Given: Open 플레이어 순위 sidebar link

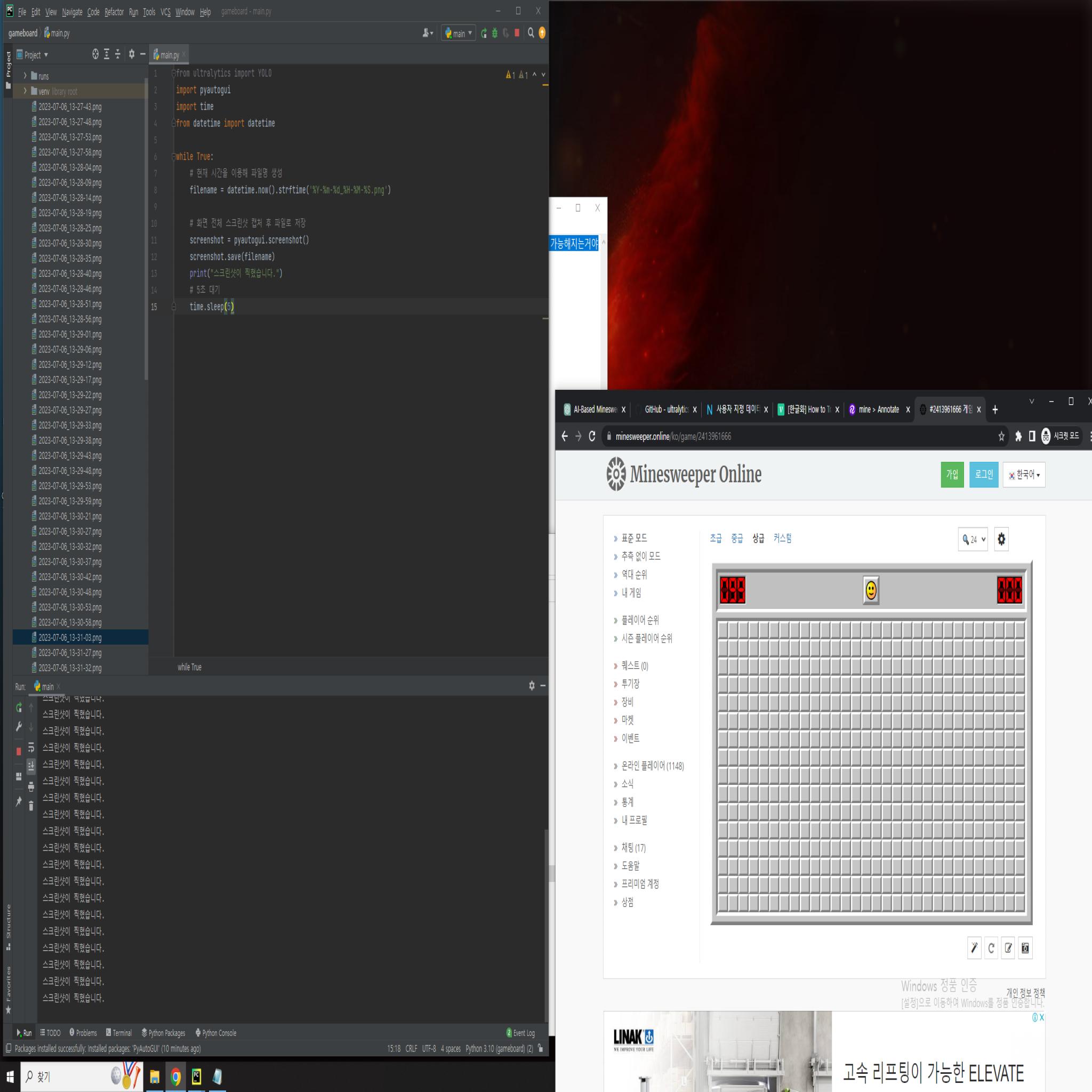Looking at the screenshot, I should [x=640, y=620].
